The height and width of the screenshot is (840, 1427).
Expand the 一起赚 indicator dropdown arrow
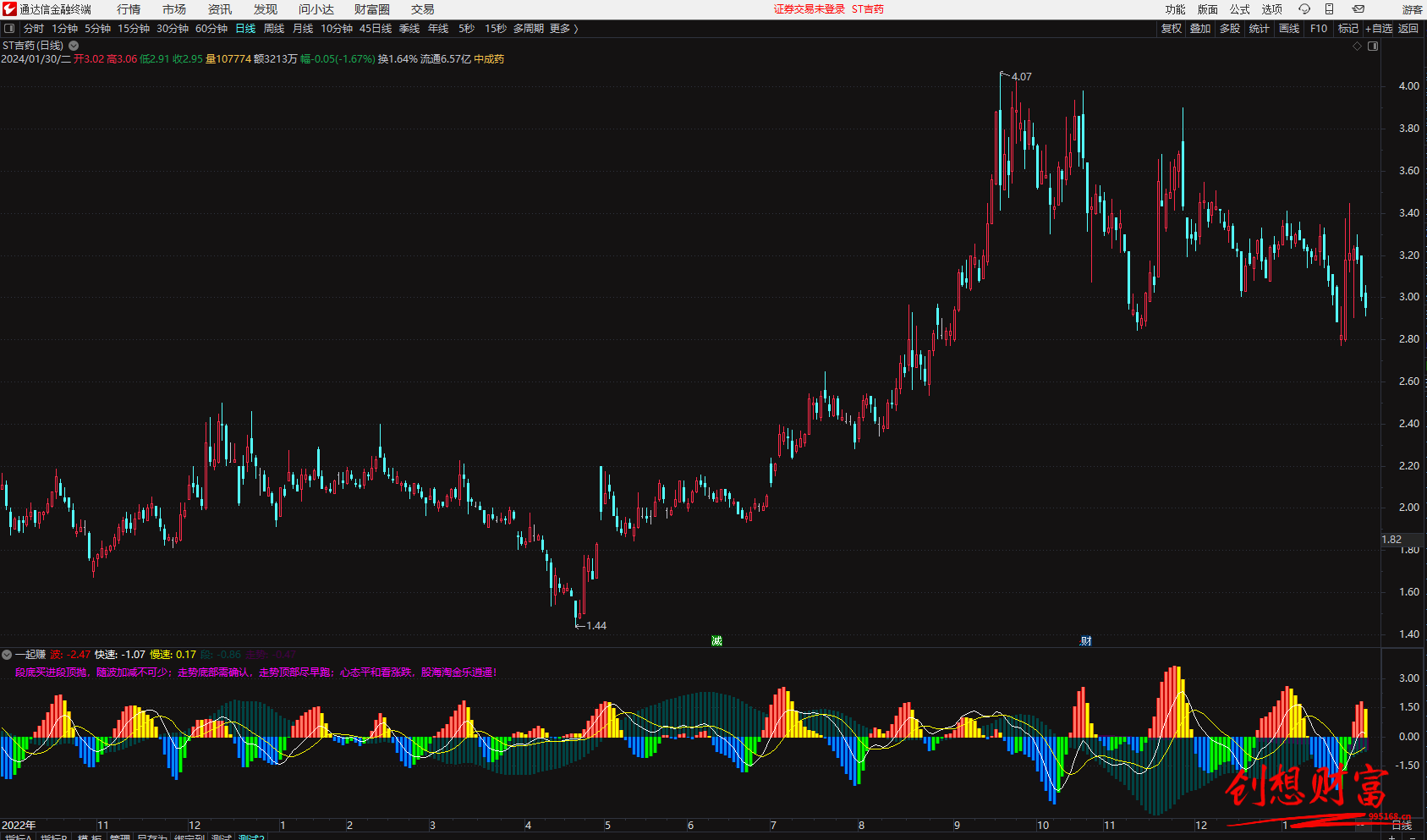7,655
